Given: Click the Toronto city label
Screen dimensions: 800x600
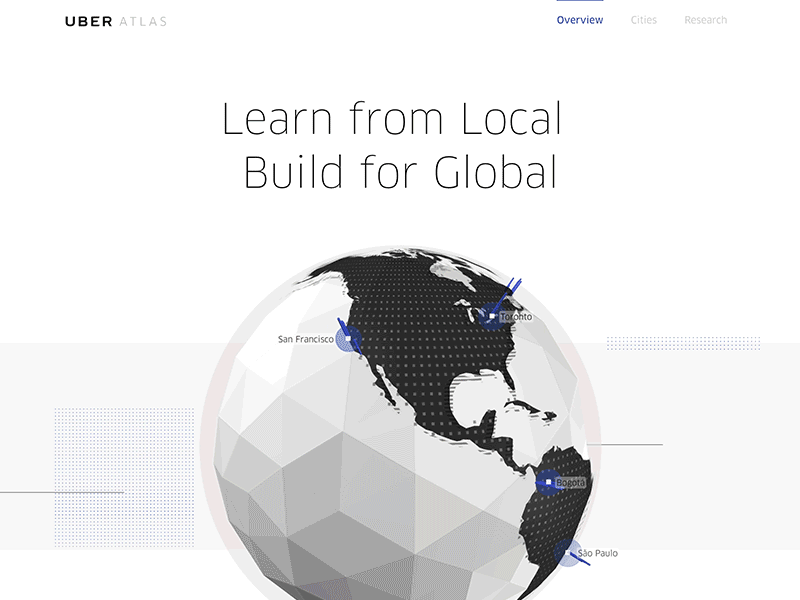Looking at the screenshot, I should point(515,315).
